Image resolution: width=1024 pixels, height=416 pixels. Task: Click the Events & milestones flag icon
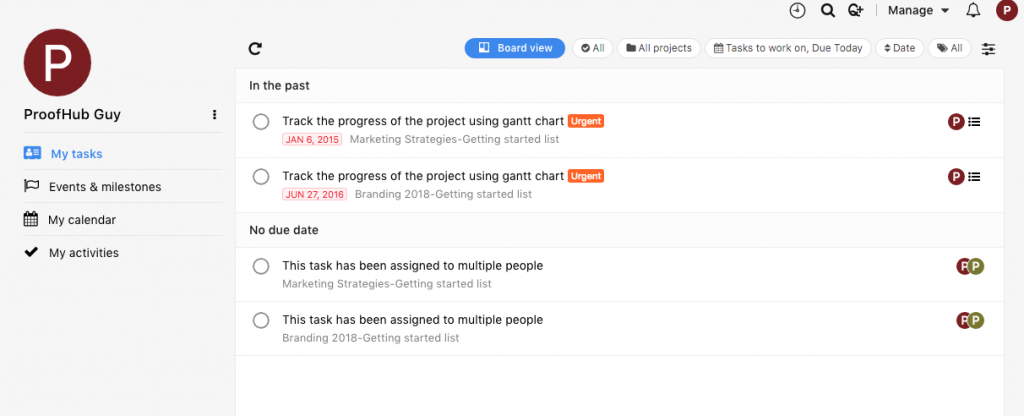click(31, 186)
